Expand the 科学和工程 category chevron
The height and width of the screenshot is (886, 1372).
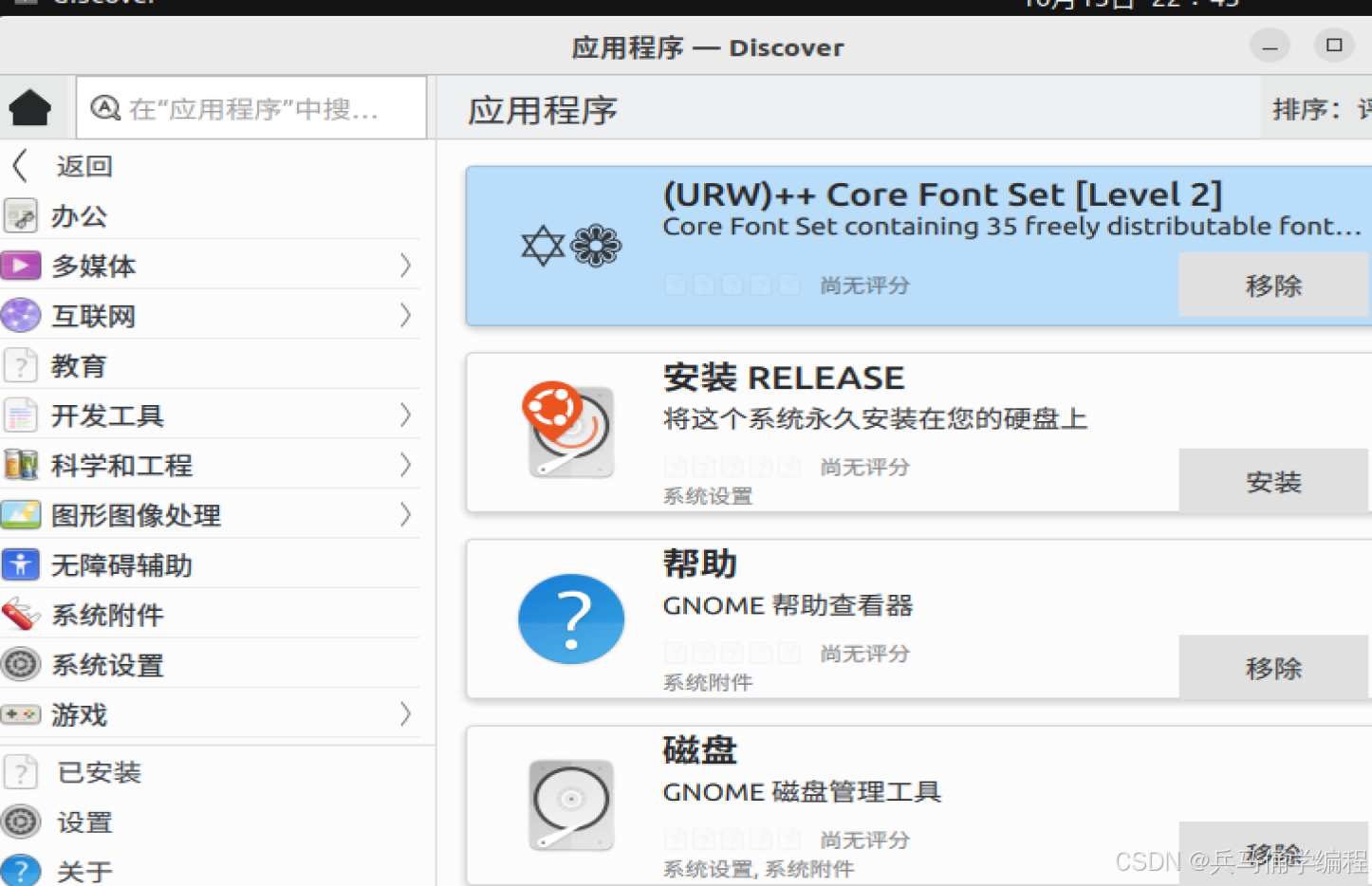(406, 465)
